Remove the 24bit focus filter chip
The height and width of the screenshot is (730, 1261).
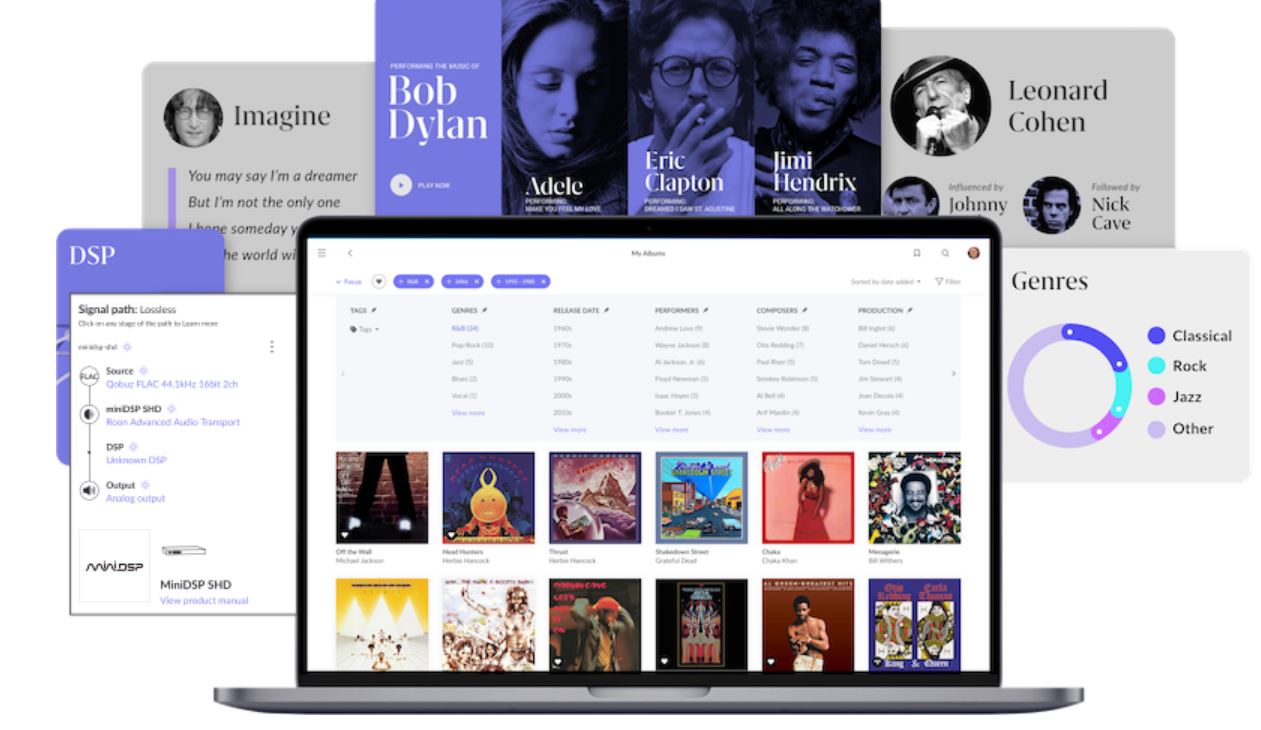476,282
